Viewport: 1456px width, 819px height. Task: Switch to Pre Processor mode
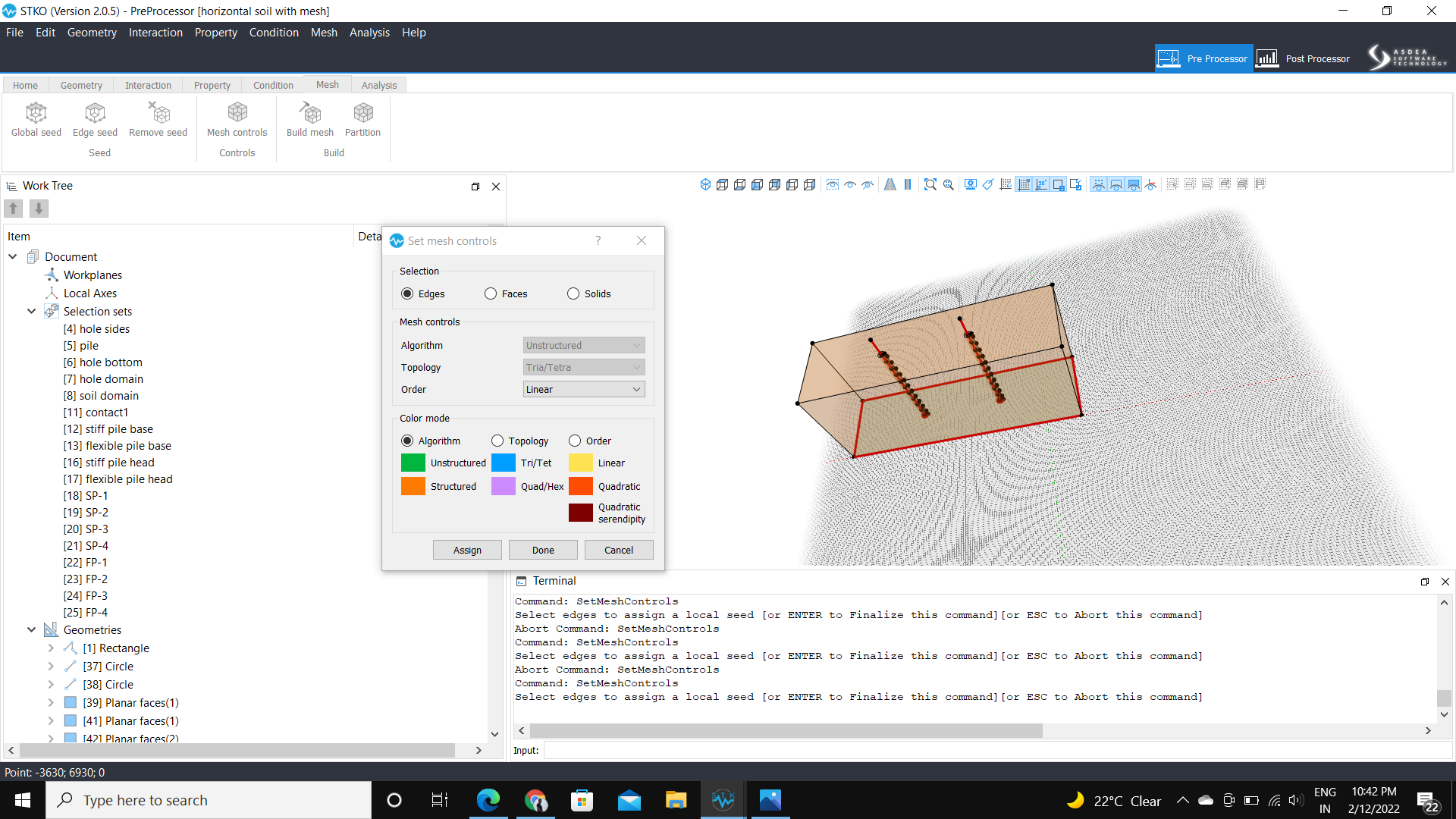click(x=1203, y=58)
